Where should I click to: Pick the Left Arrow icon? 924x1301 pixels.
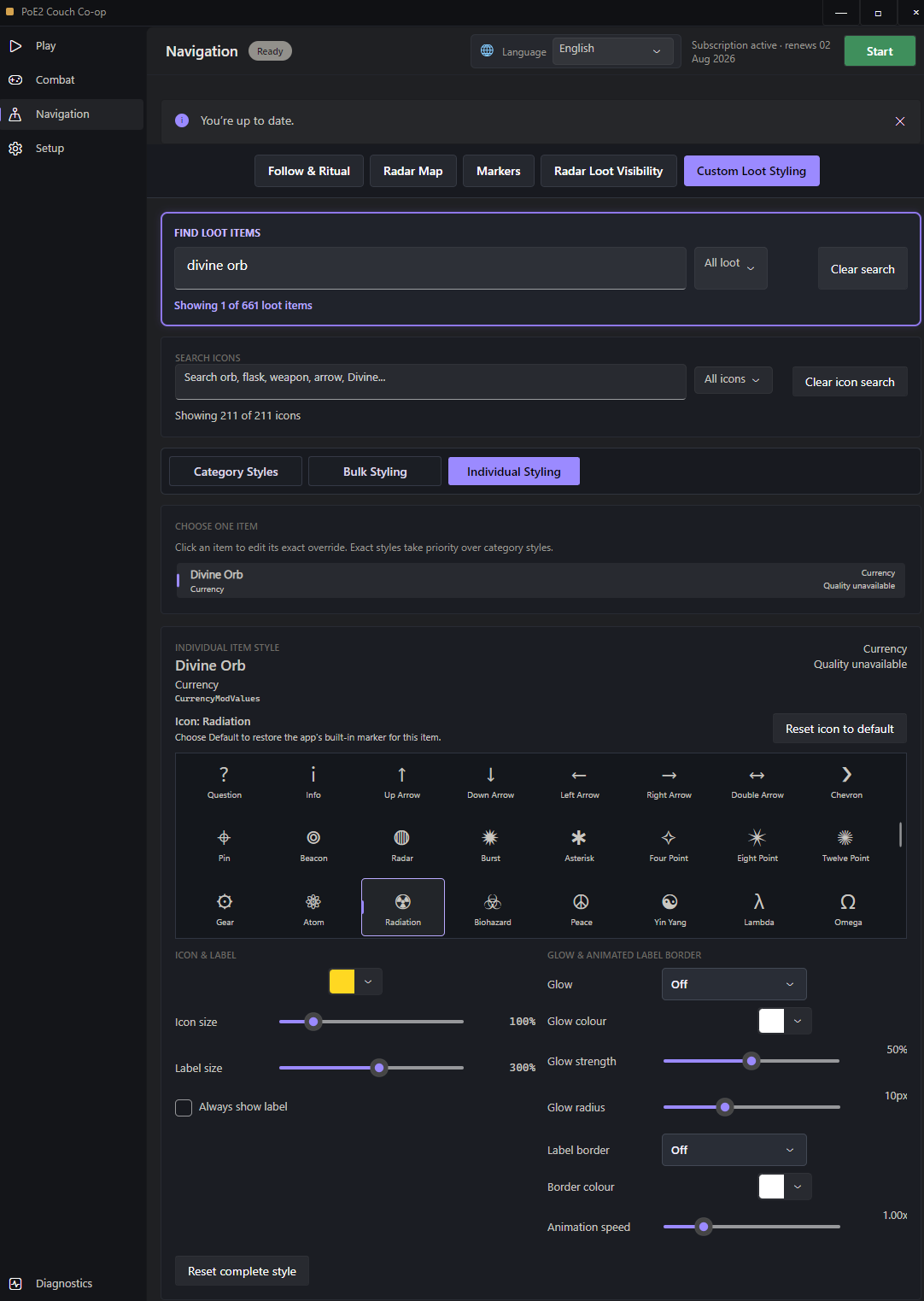580,781
